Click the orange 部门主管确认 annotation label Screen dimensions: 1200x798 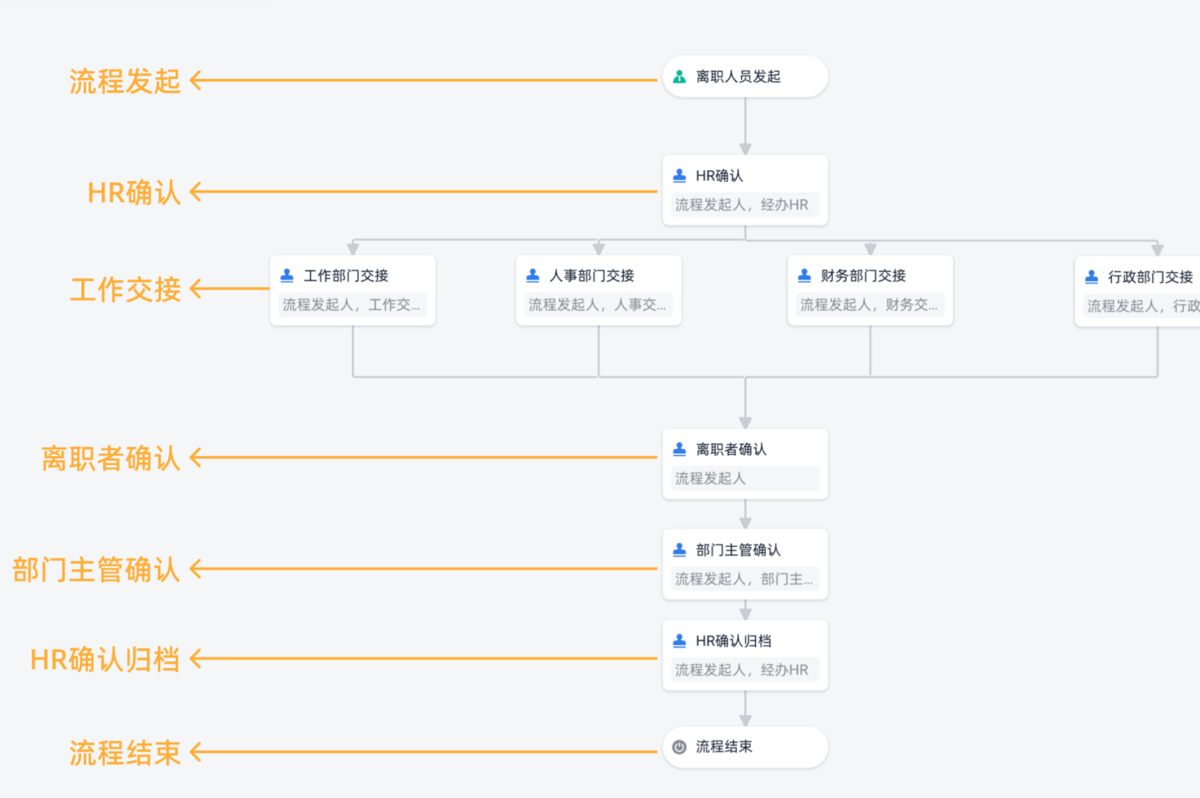(x=96, y=569)
